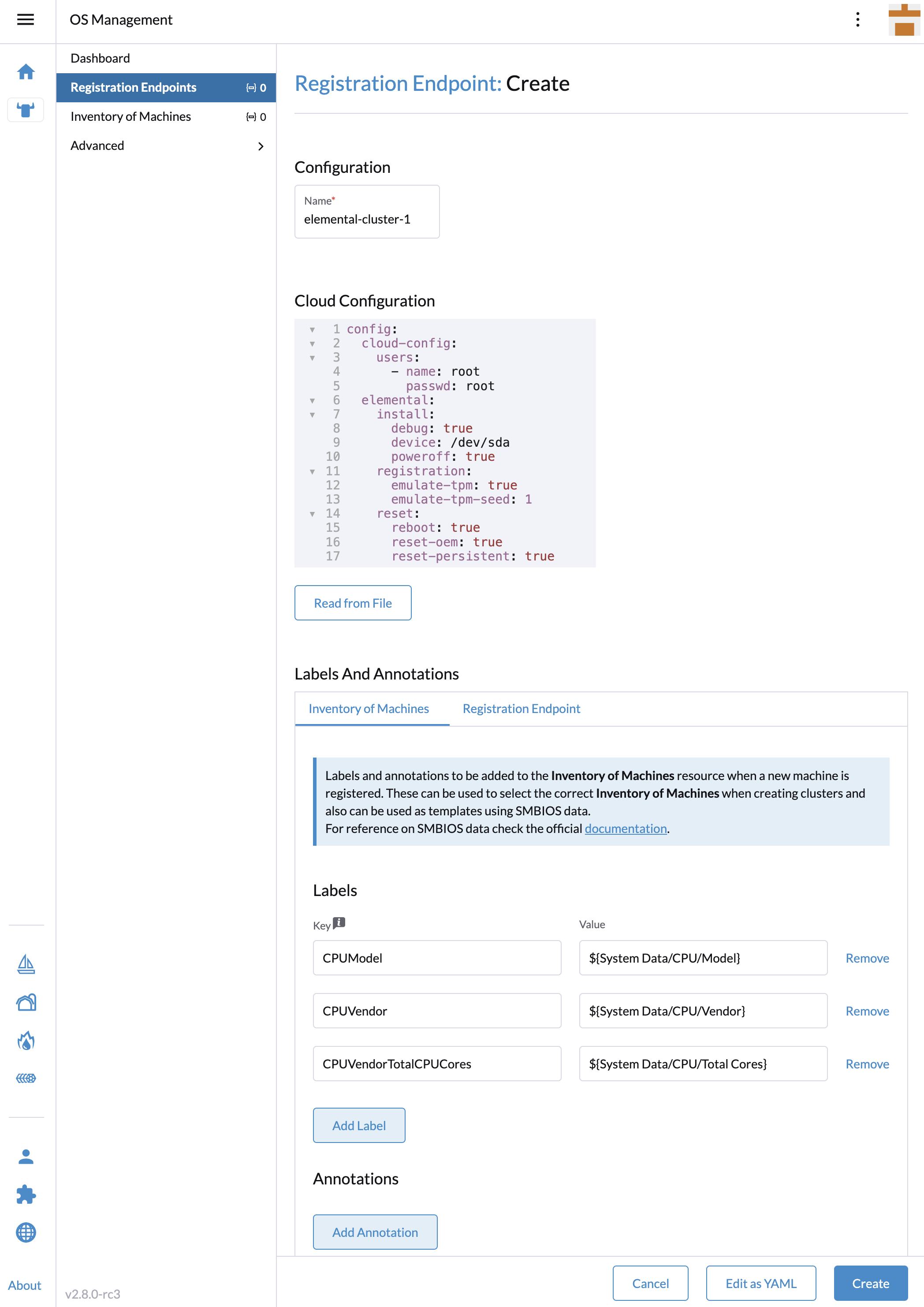Open the hamburger navigation menu
The height and width of the screenshot is (1307, 924).
click(x=26, y=20)
